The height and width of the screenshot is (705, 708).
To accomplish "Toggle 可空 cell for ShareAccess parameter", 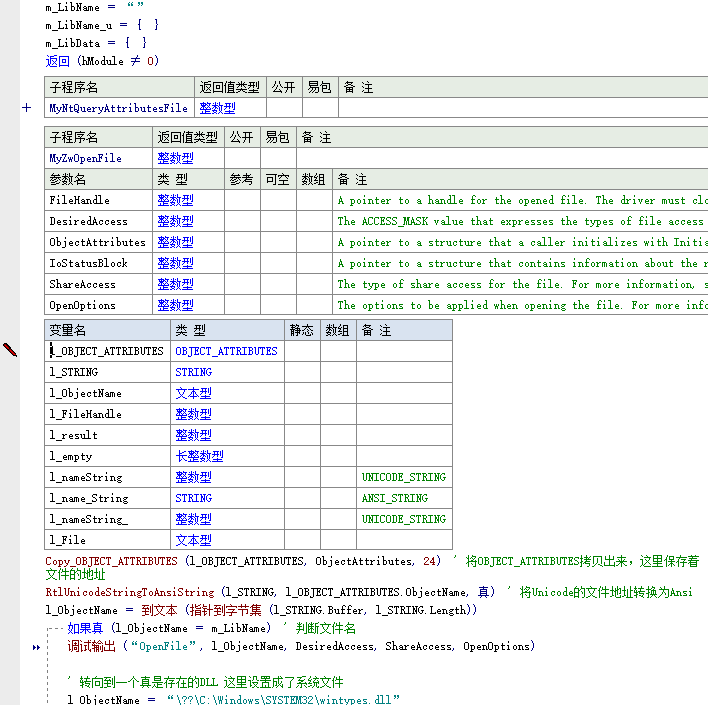I will [278, 284].
